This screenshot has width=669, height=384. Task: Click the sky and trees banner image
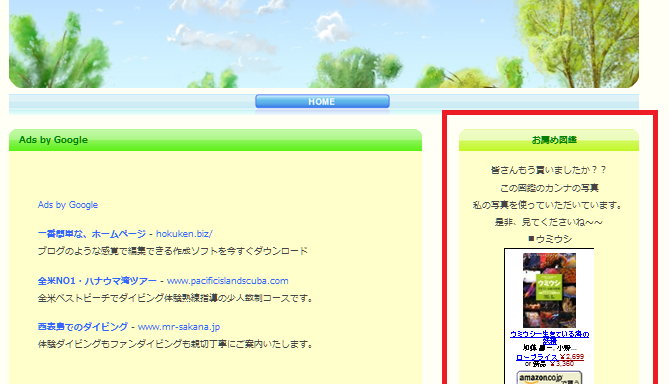pos(324,44)
